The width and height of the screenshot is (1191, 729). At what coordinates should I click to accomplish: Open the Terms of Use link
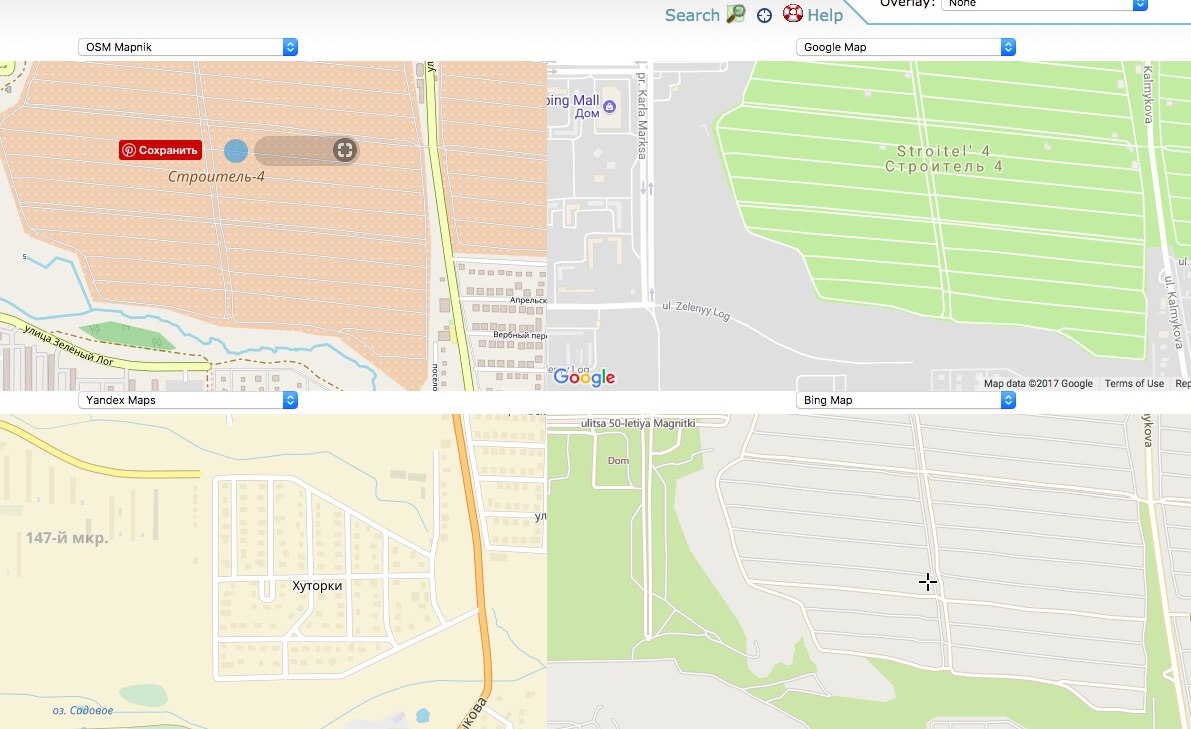pyautogui.click(x=1134, y=383)
